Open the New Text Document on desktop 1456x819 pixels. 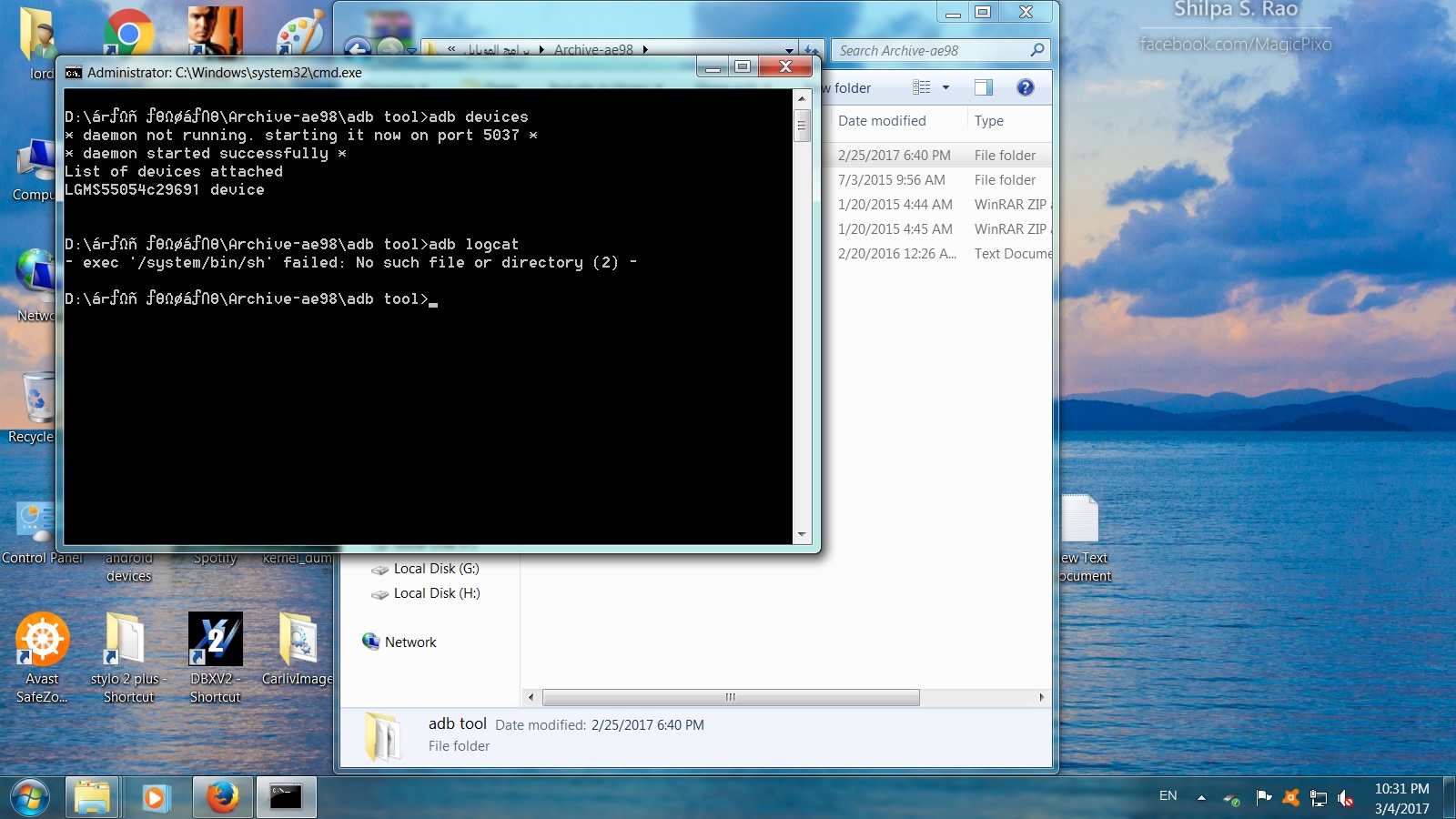coord(1083,538)
